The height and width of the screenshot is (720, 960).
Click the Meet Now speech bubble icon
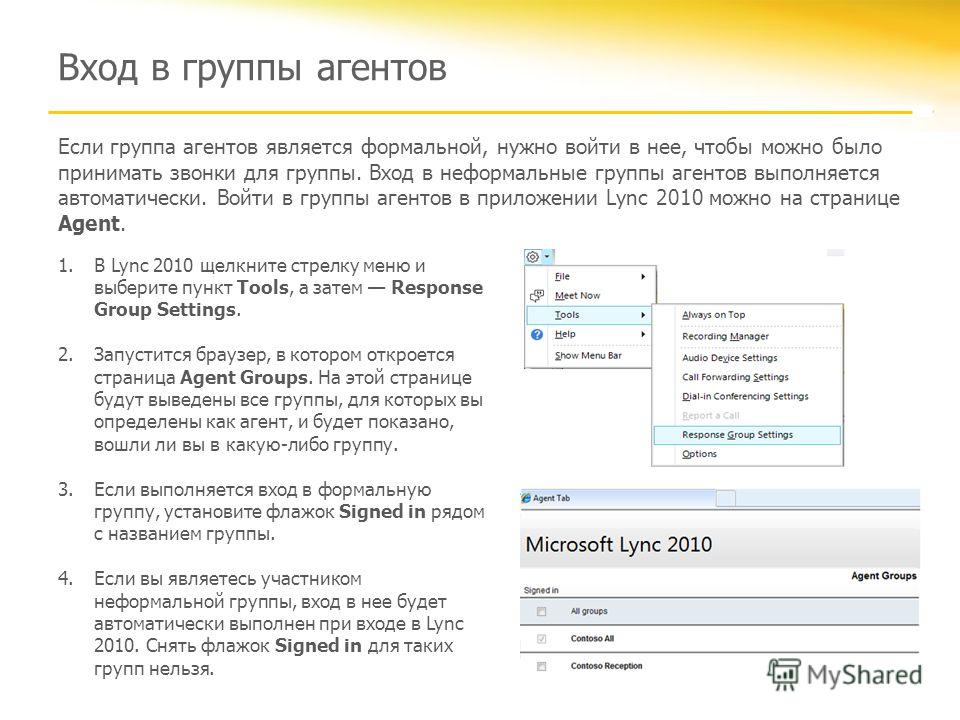(x=537, y=296)
